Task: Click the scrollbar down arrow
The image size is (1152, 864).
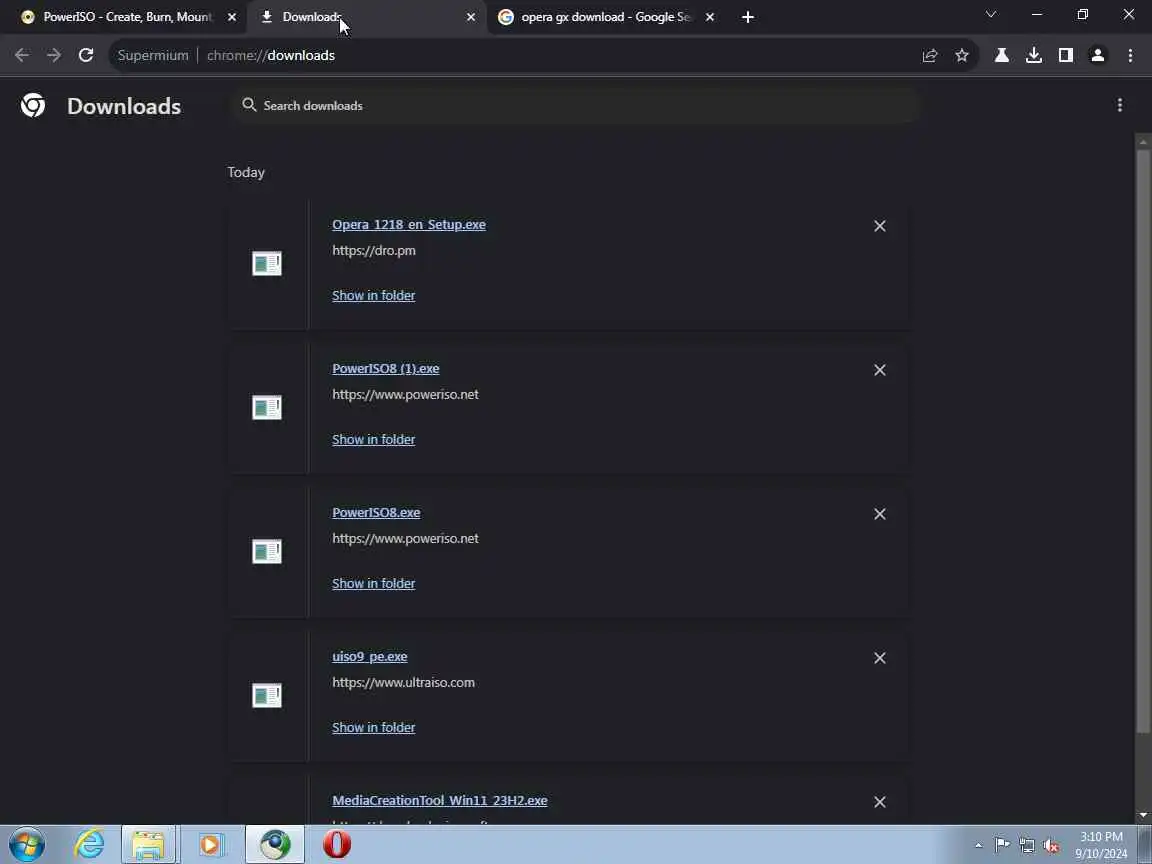Action: point(1142,816)
